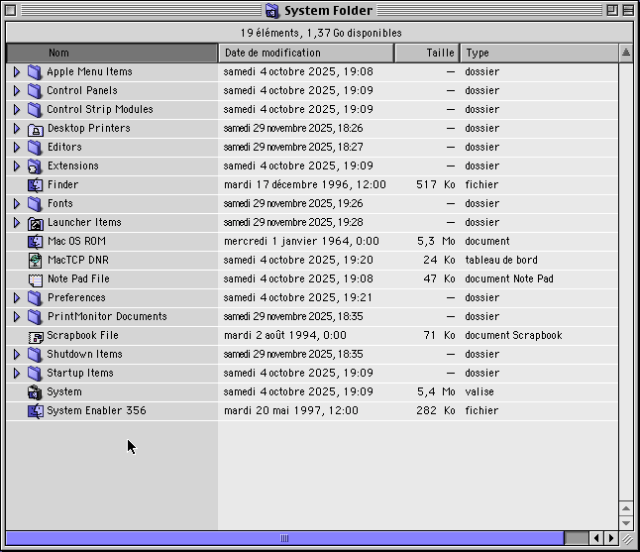Select the Scrapbook File icon
The image size is (640, 552).
[x=35, y=336]
